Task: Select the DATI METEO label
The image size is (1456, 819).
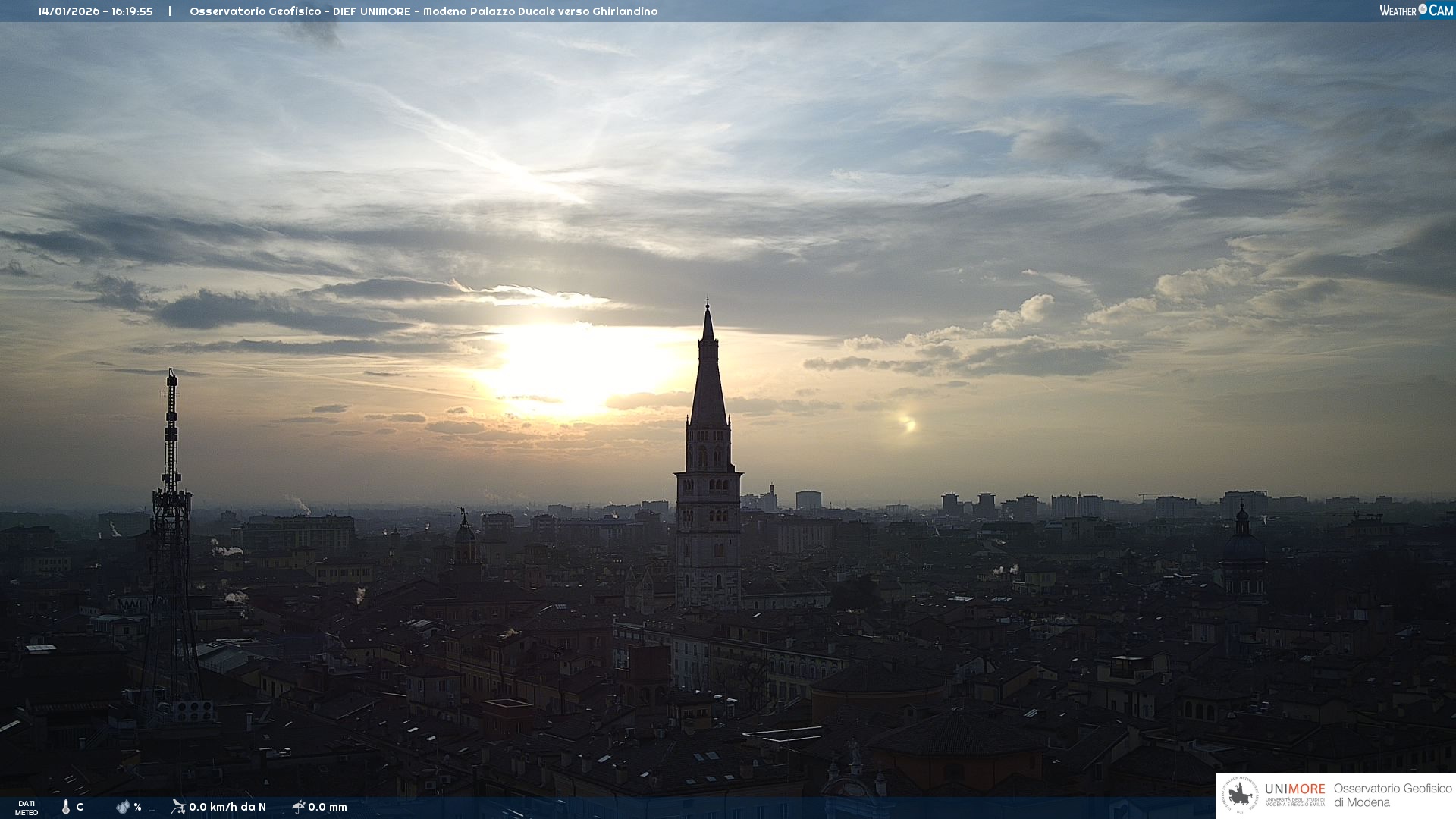Action: tap(27, 808)
